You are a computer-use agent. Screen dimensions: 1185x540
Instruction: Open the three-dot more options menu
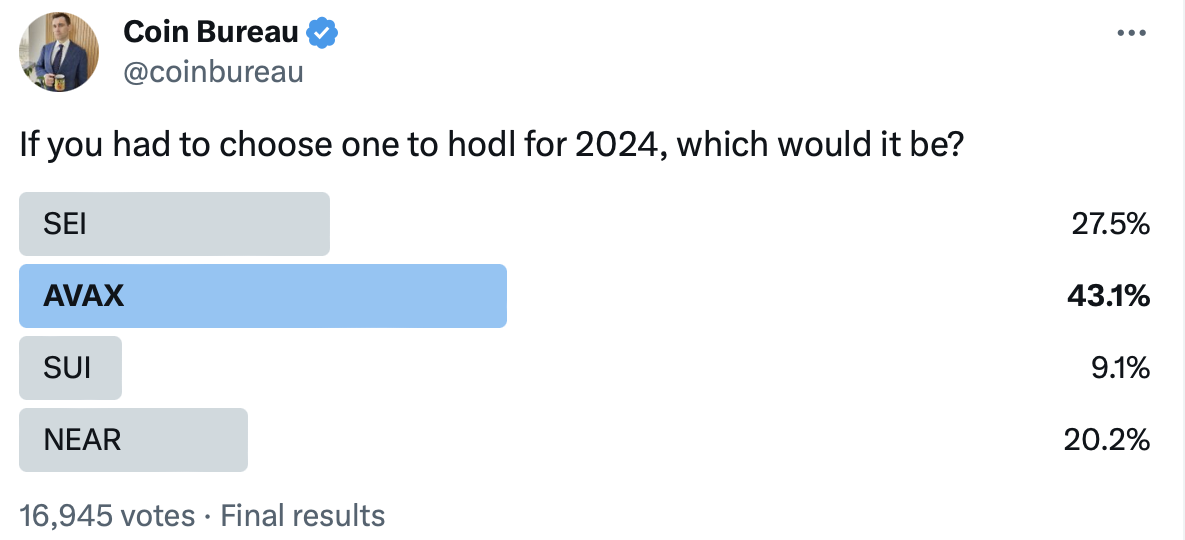pos(1131,33)
